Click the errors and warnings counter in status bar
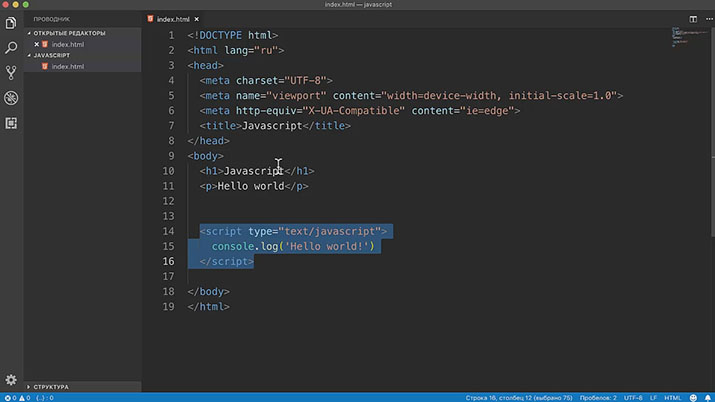Viewport: 715px width, 402px height. tap(17, 398)
